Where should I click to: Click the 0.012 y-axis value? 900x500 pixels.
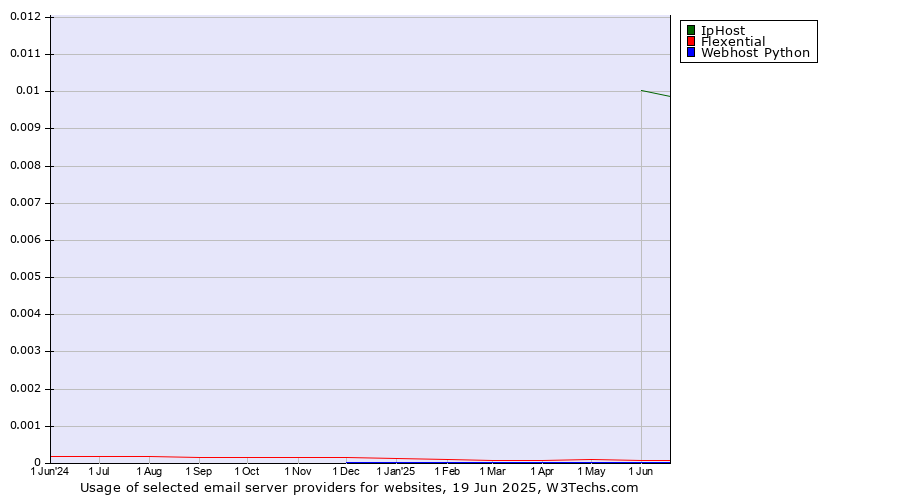pos(26,16)
